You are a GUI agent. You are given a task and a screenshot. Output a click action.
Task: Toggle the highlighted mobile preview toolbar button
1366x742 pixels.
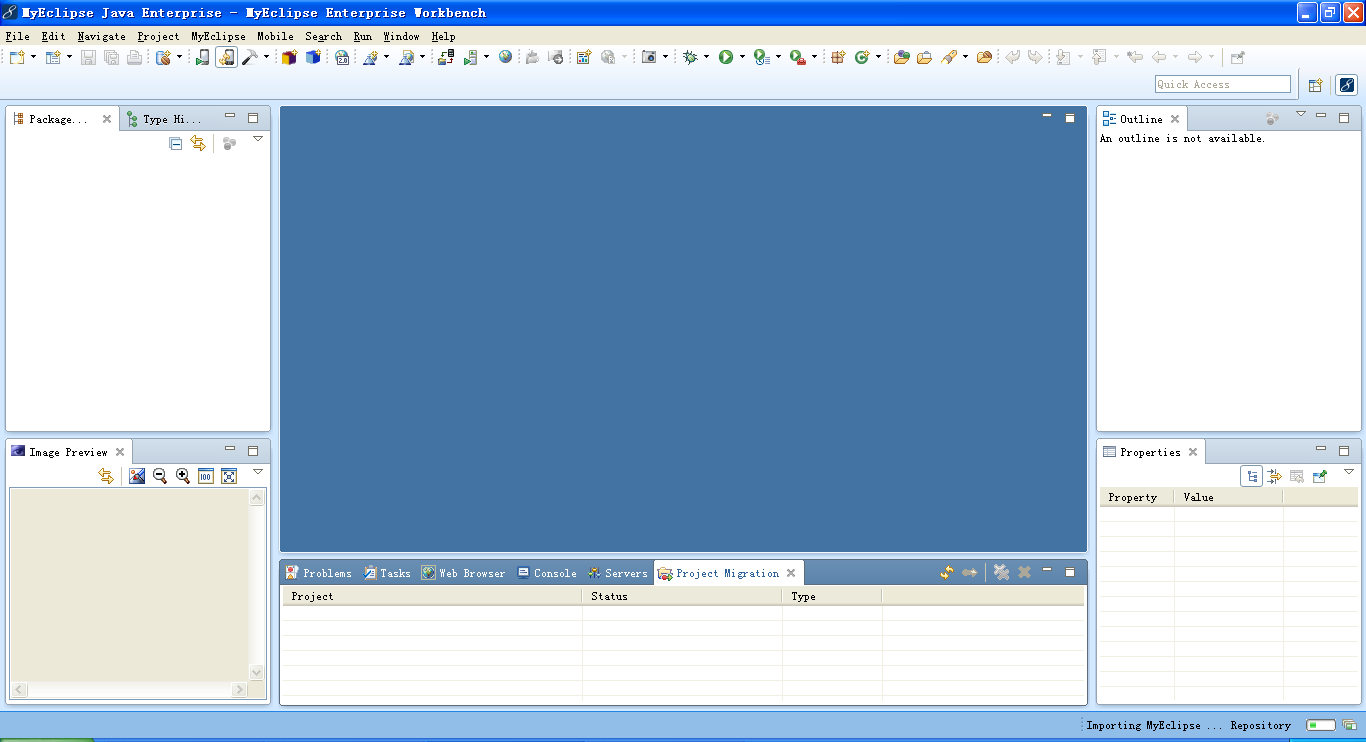[x=227, y=57]
